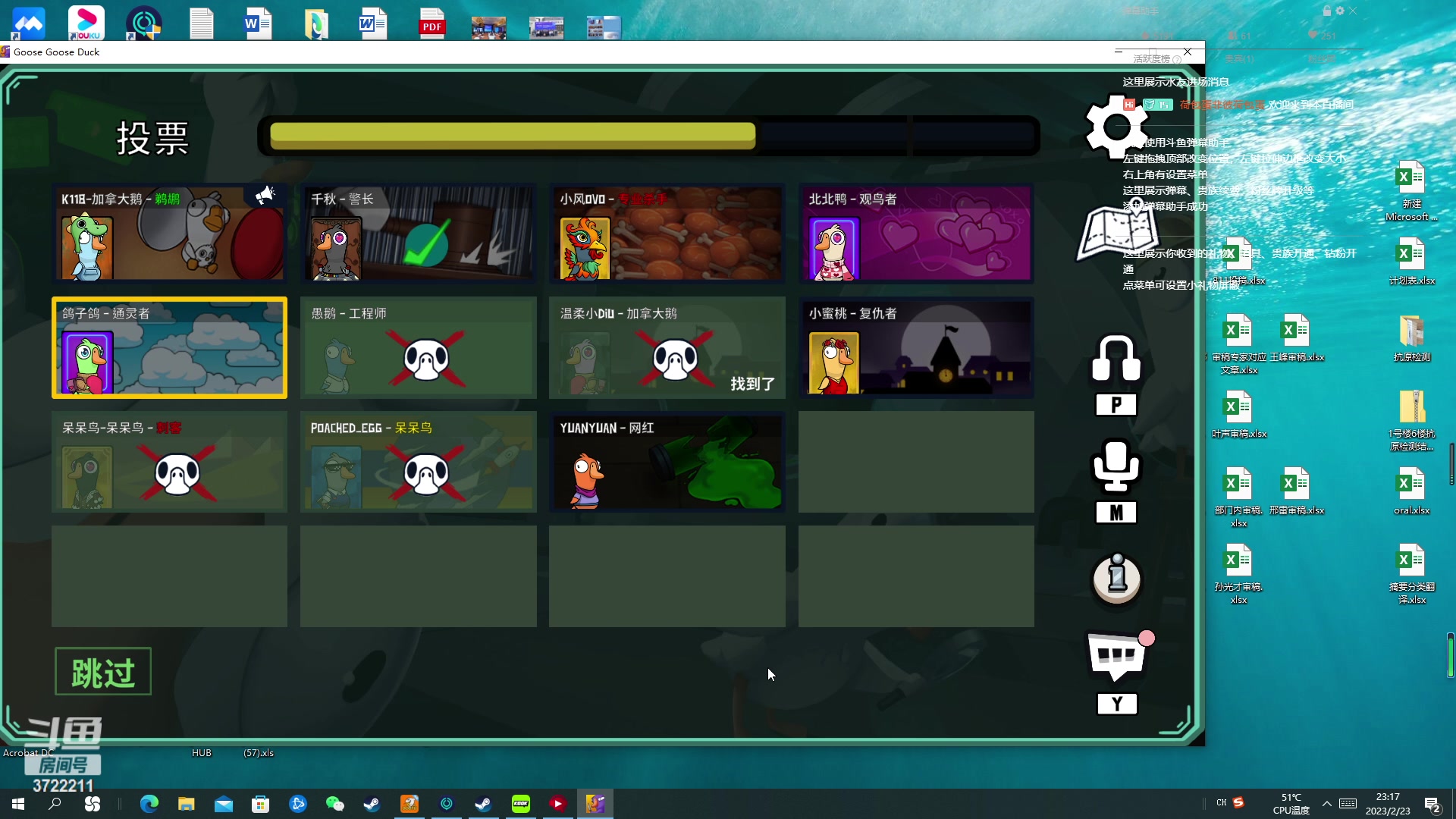Vote for 千秋 警长 player card
The height and width of the screenshot is (819, 1456).
419,233
